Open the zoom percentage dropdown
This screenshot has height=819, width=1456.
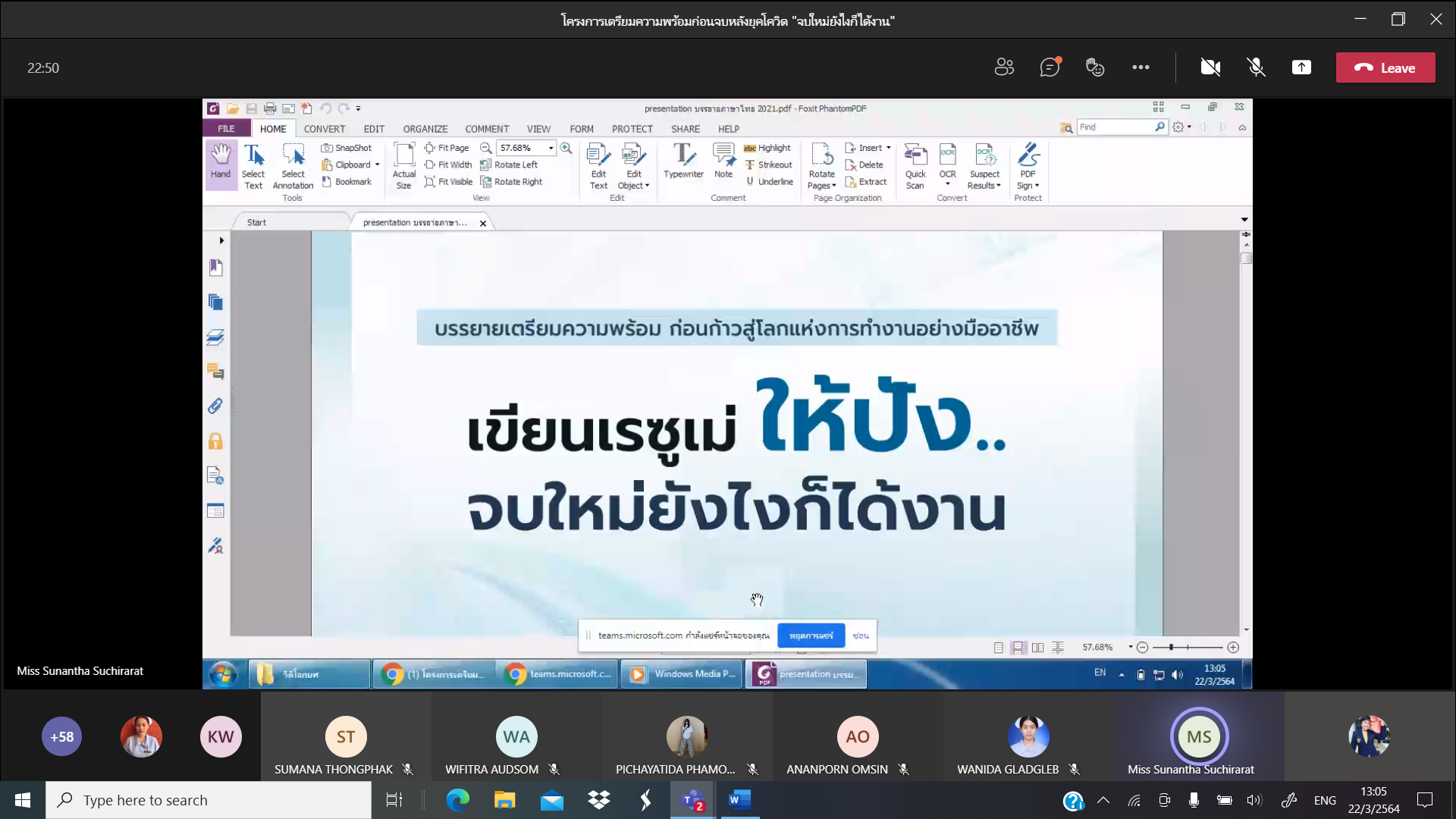pyautogui.click(x=551, y=148)
